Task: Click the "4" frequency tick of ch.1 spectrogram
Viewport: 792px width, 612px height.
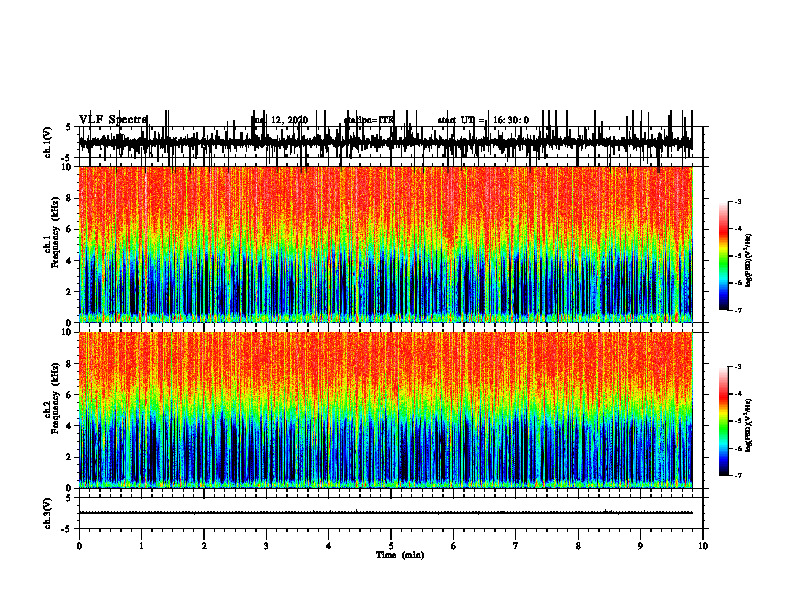Action: click(70, 261)
